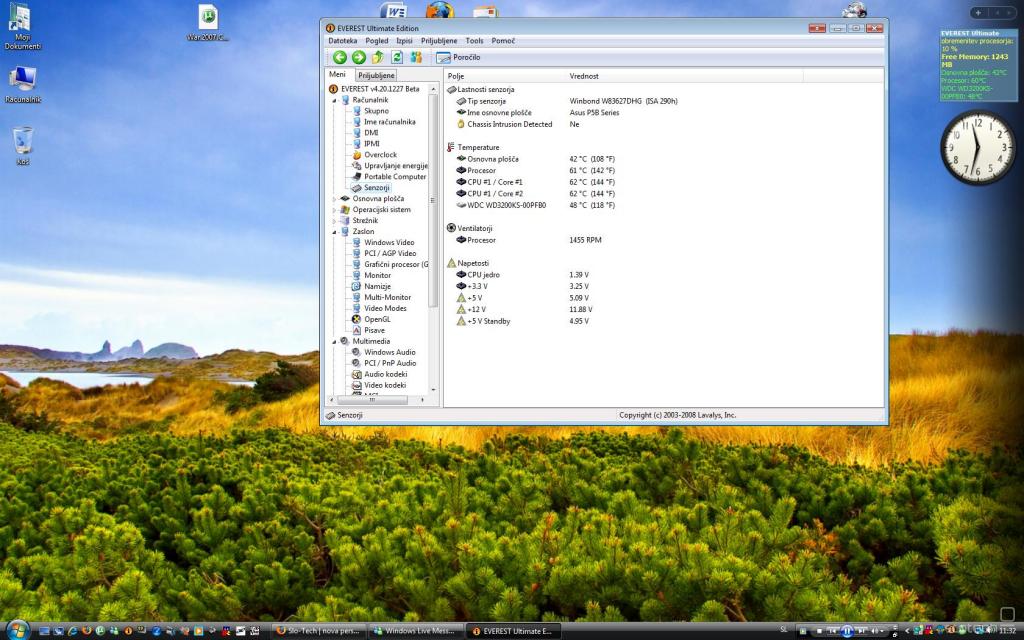This screenshot has height=640, width=1024.
Task: Select Portable Computer in the tree
Action: click(389, 177)
